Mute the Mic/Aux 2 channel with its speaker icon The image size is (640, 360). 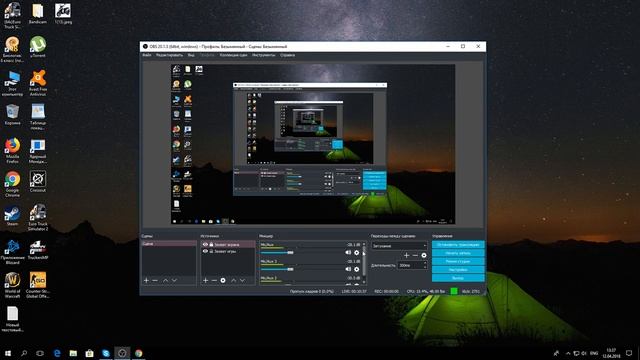348,269
